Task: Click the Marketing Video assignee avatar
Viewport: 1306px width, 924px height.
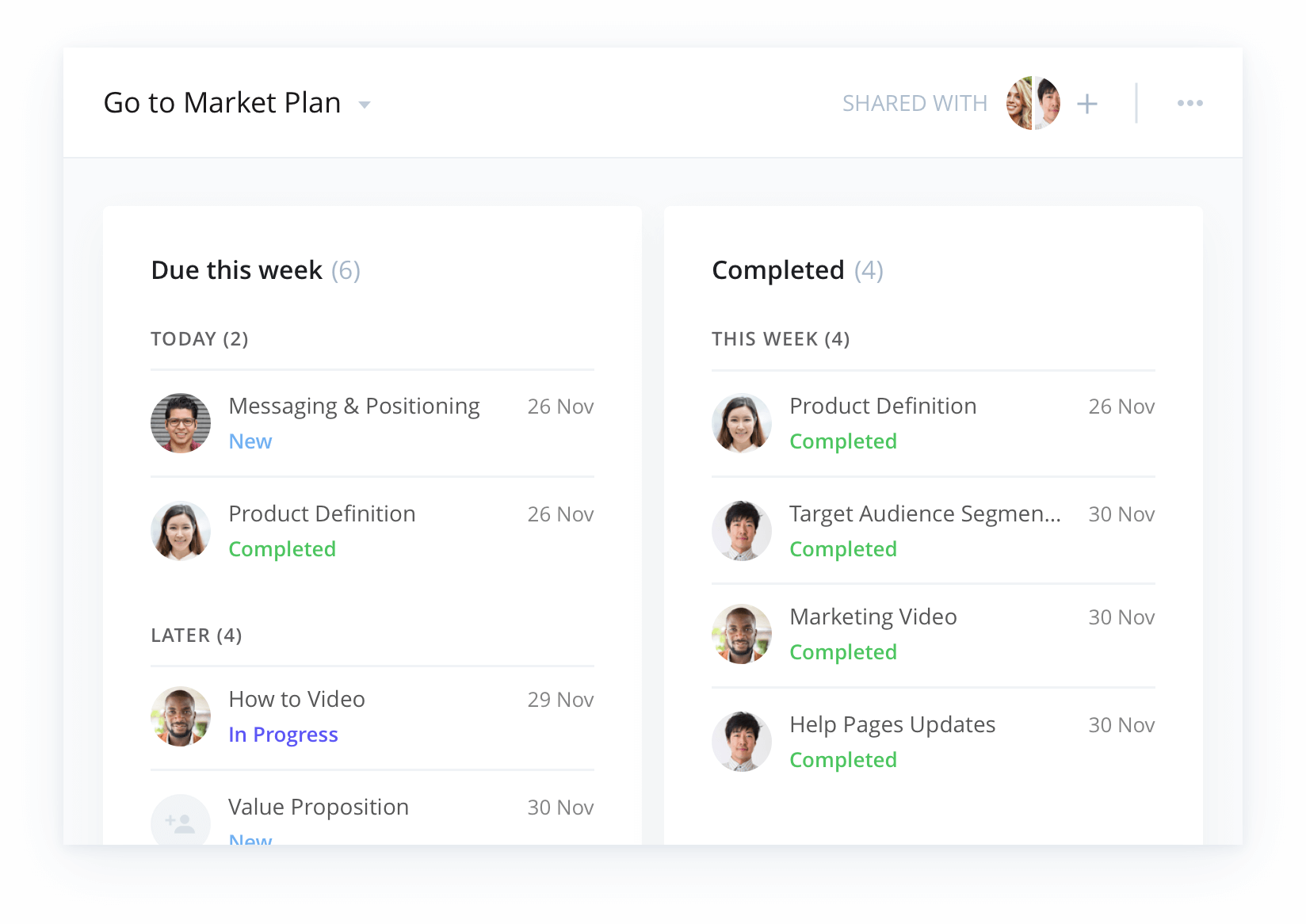Action: [x=741, y=634]
